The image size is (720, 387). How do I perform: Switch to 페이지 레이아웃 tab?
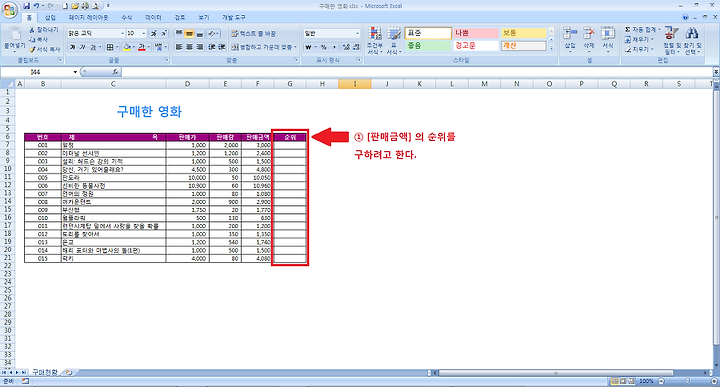pyautogui.click(x=88, y=17)
